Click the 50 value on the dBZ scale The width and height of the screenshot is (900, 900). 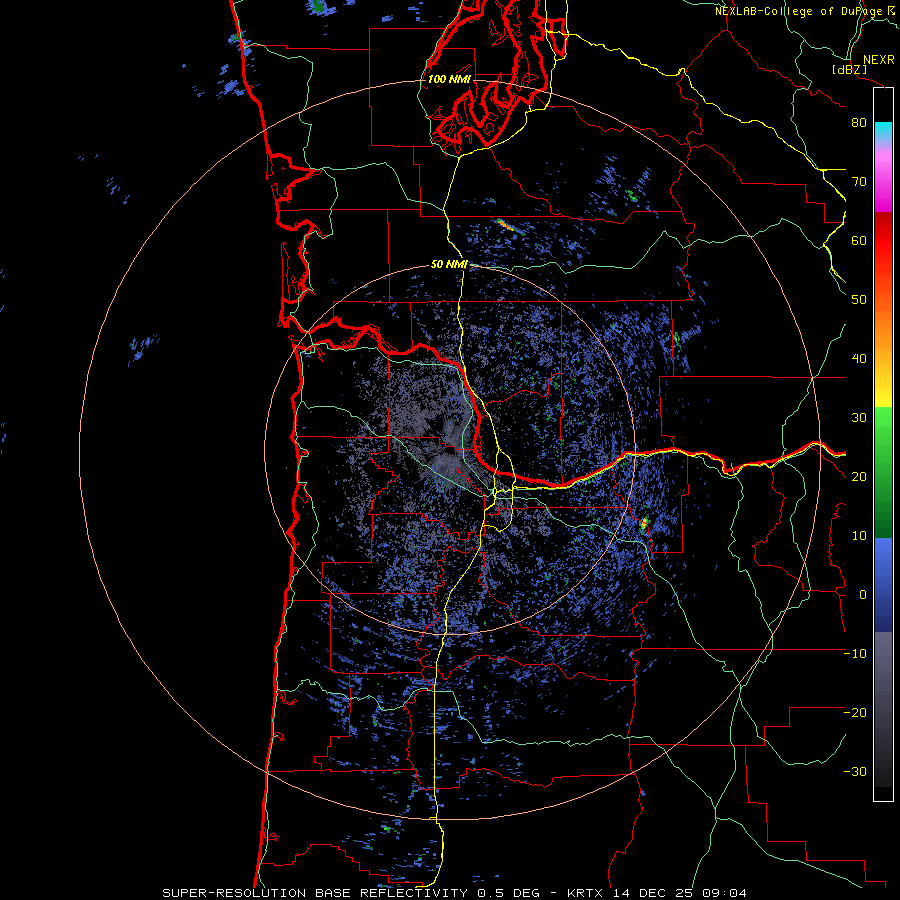(x=859, y=300)
